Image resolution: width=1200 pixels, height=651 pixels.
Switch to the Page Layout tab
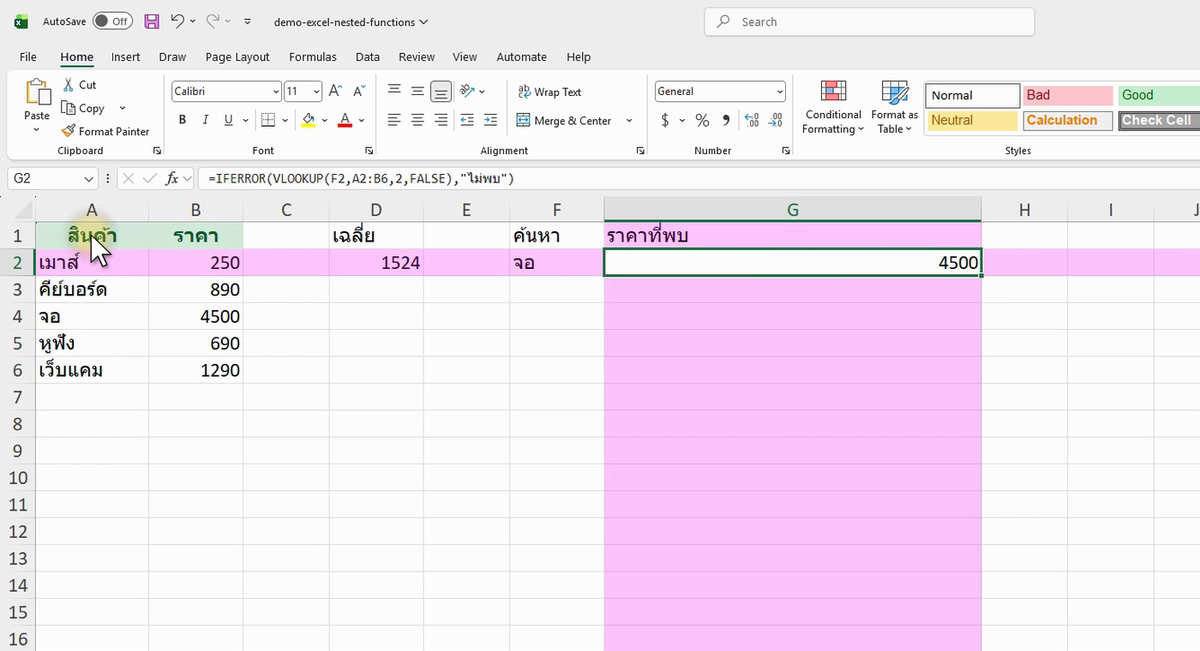pyautogui.click(x=237, y=57)
